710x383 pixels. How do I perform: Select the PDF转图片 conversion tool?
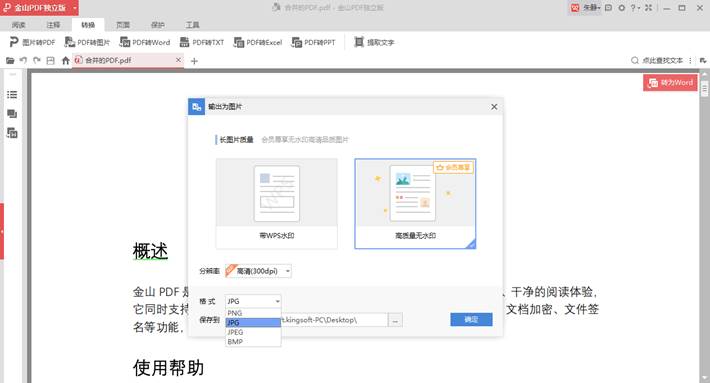(87, 43)
